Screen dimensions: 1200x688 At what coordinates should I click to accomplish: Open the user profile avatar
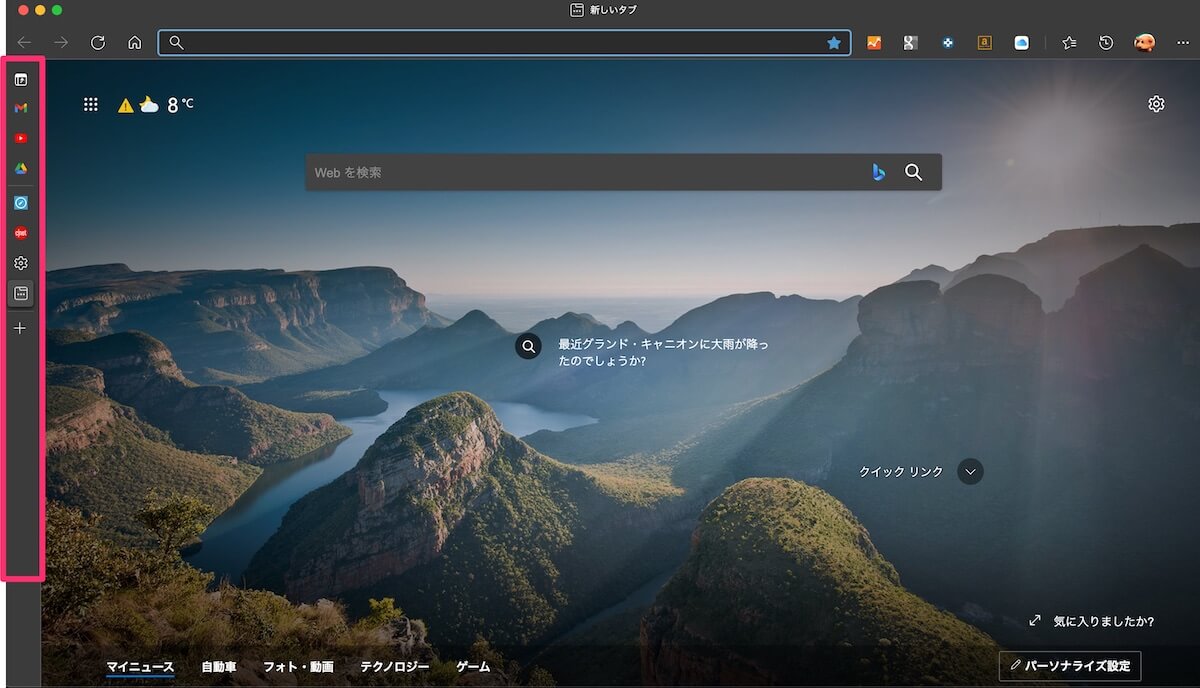1144,43
